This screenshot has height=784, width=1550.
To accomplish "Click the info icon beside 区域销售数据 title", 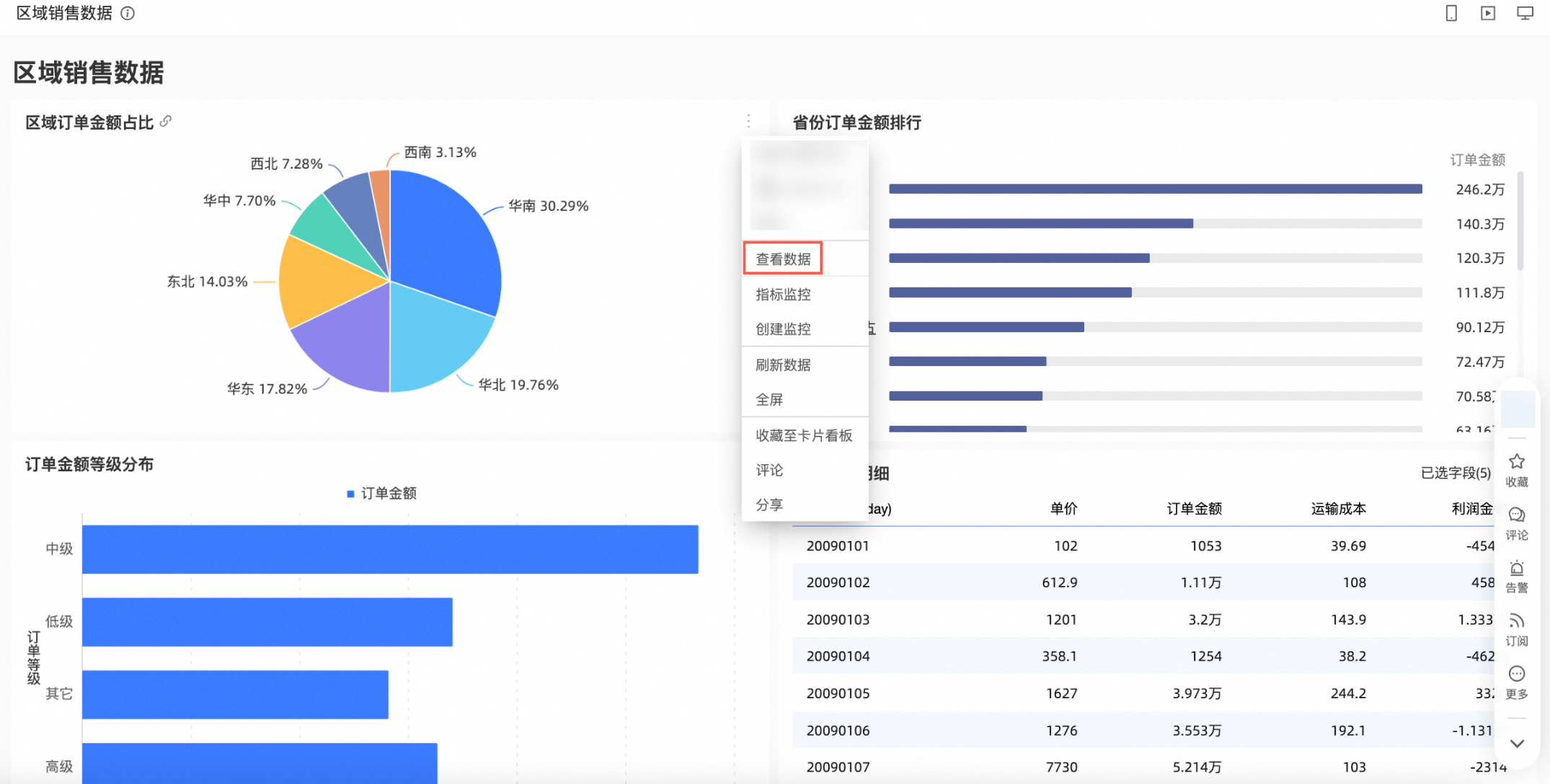I will (x=128, y=14).
